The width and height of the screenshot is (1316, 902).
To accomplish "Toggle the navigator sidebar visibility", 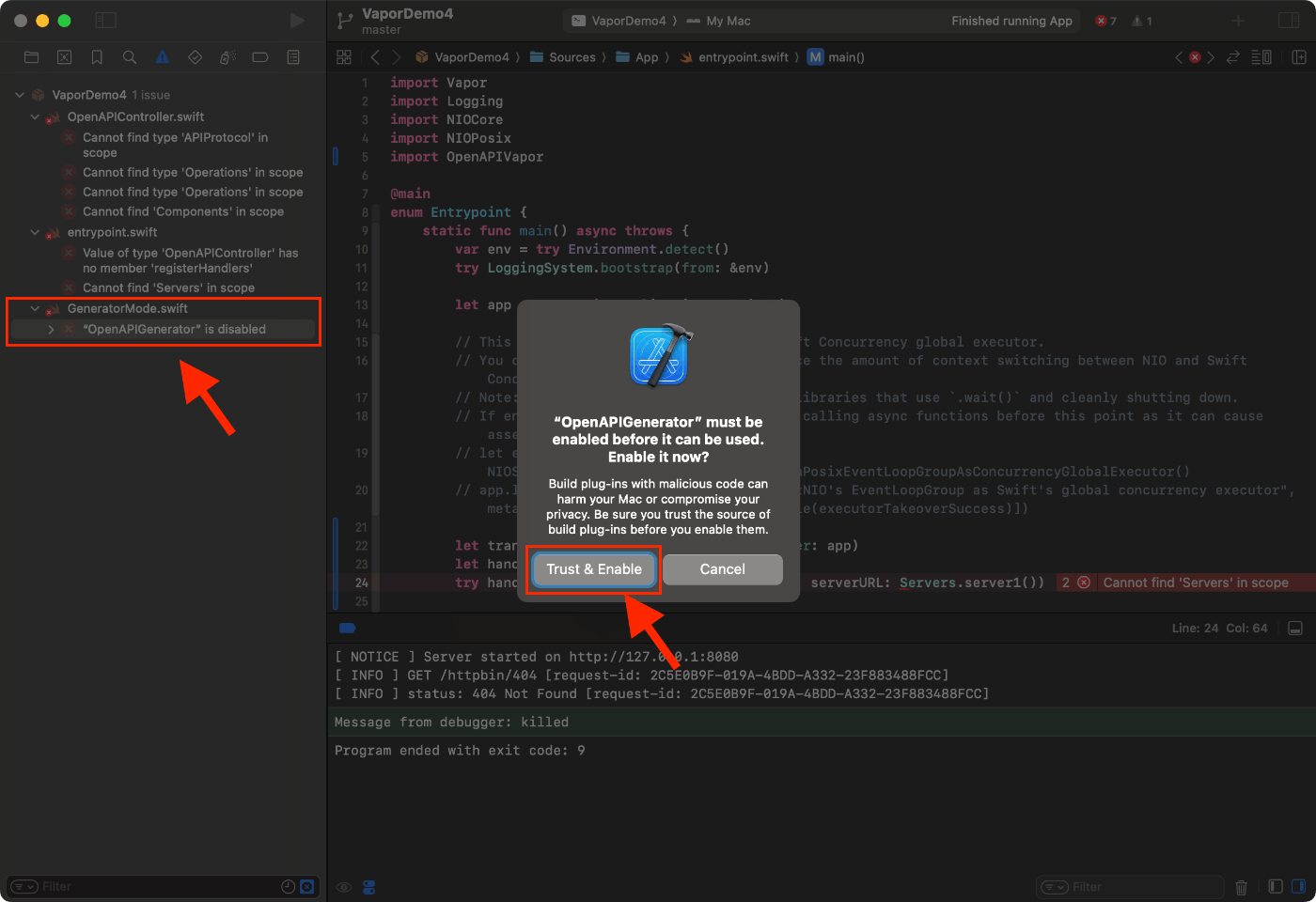I will pos(106,21).
